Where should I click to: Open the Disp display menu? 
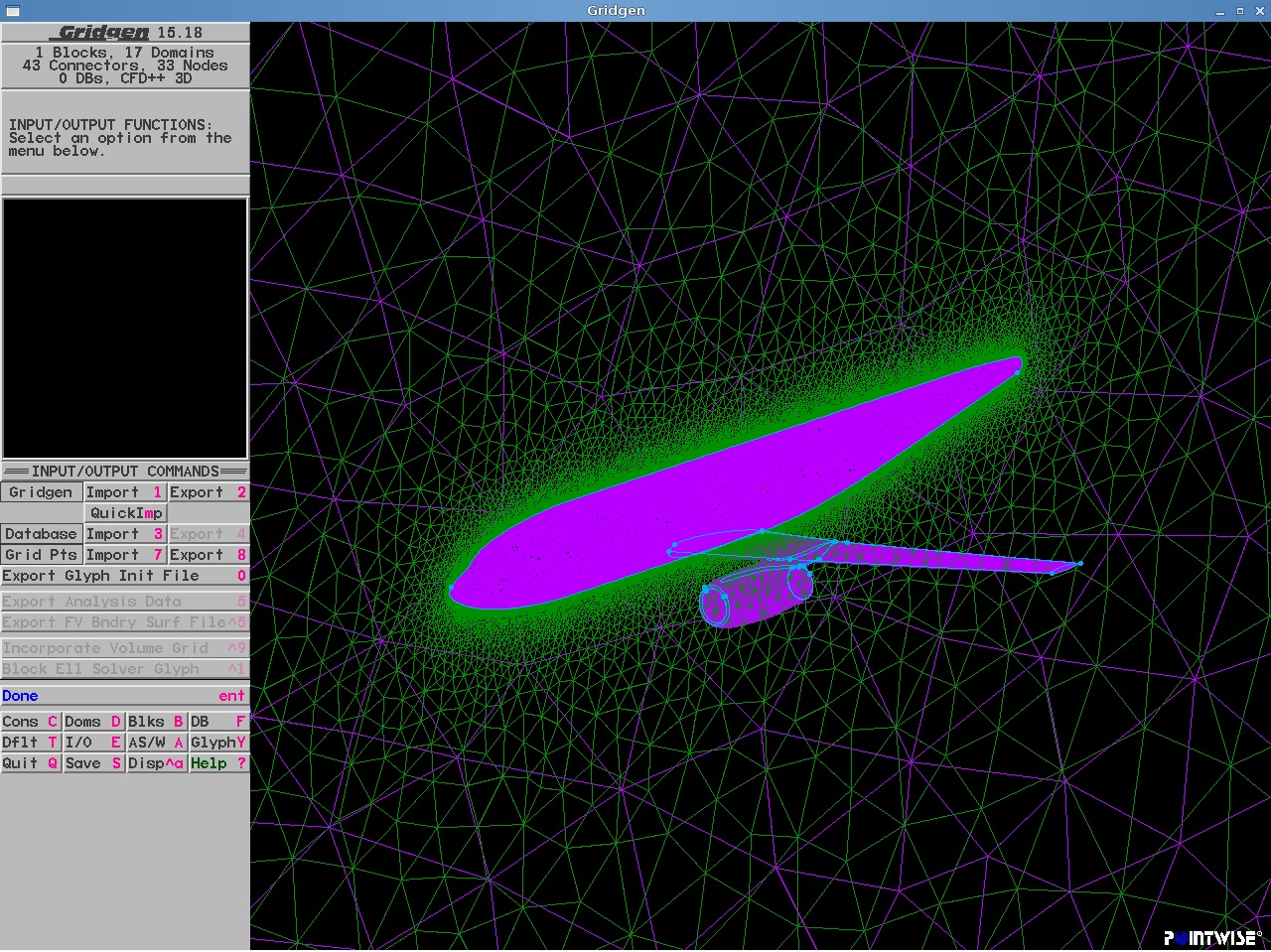click(156, 763)
